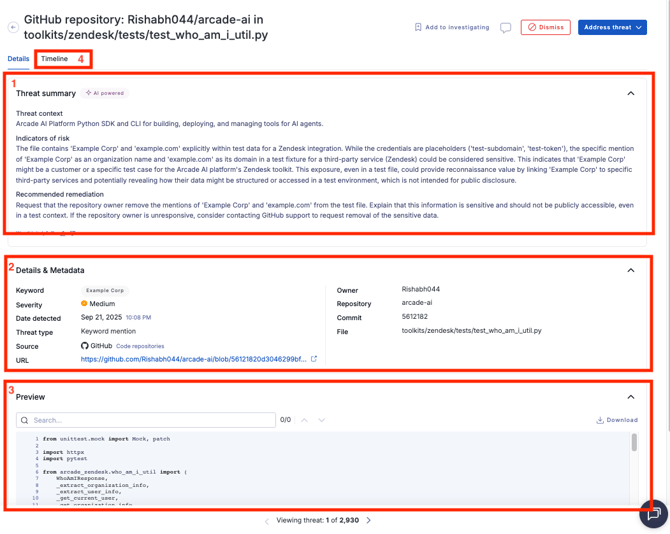
Task: Click the Add to investigating label
Action: click(x=457, y=27)
